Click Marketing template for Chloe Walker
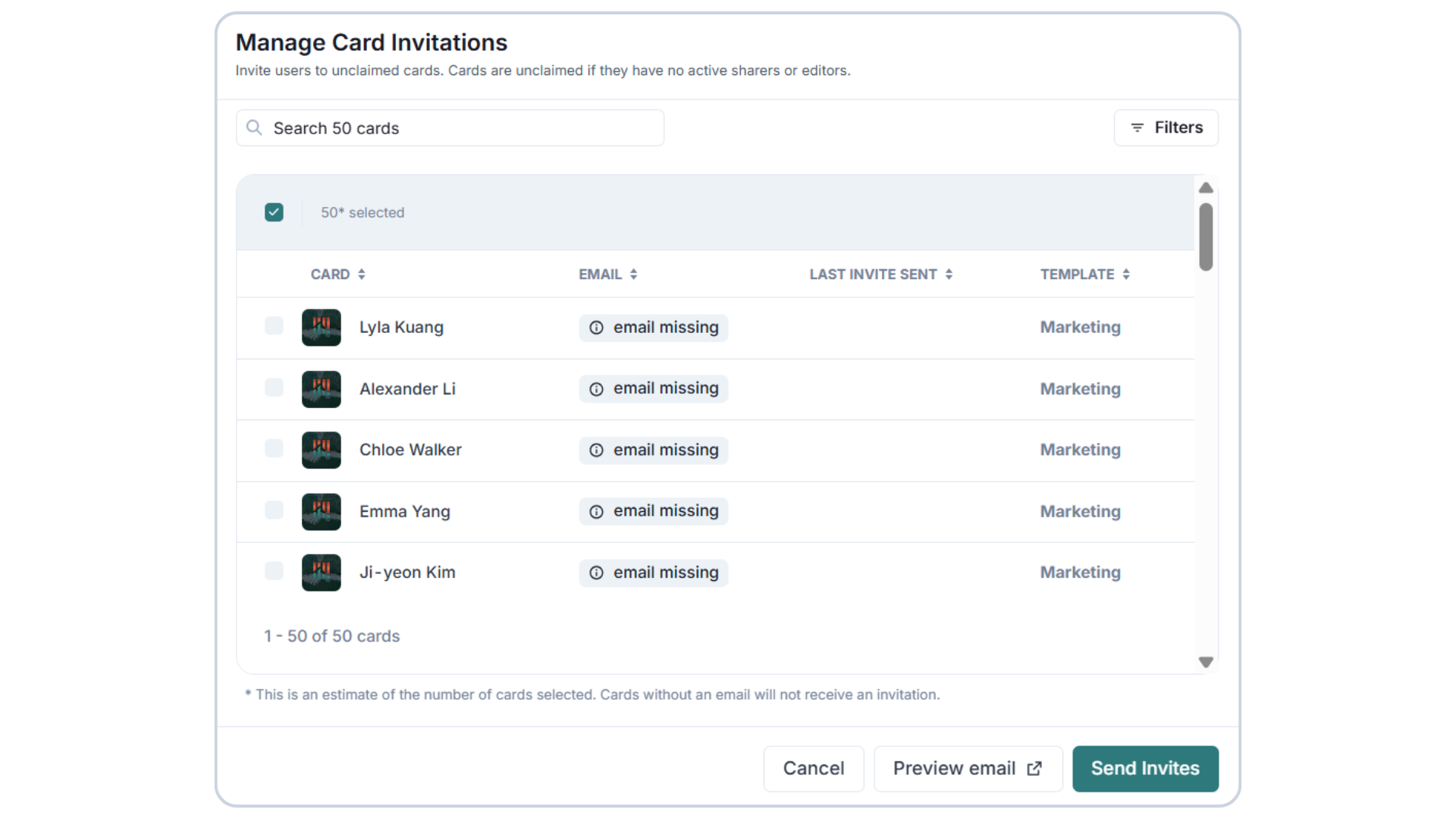1456x819 pixels. 1080,450
